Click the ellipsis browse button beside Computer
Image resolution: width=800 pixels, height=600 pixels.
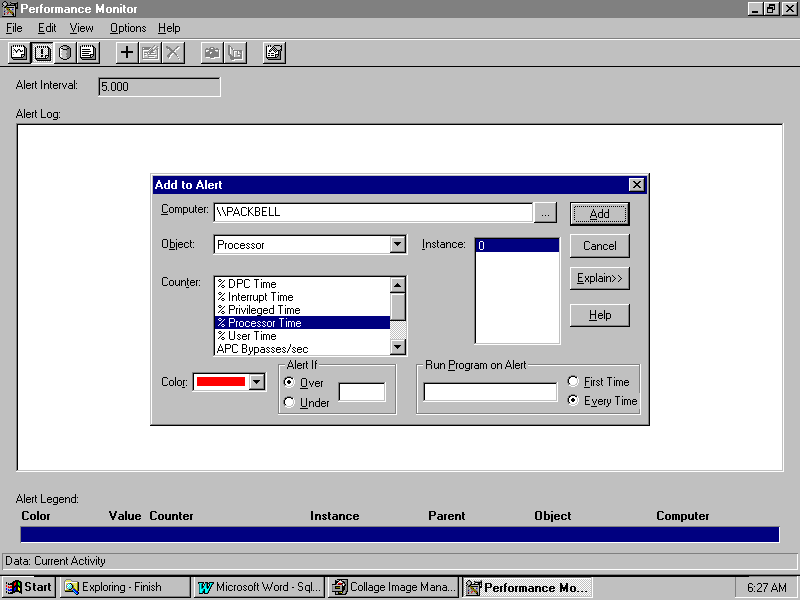(544, 213)
